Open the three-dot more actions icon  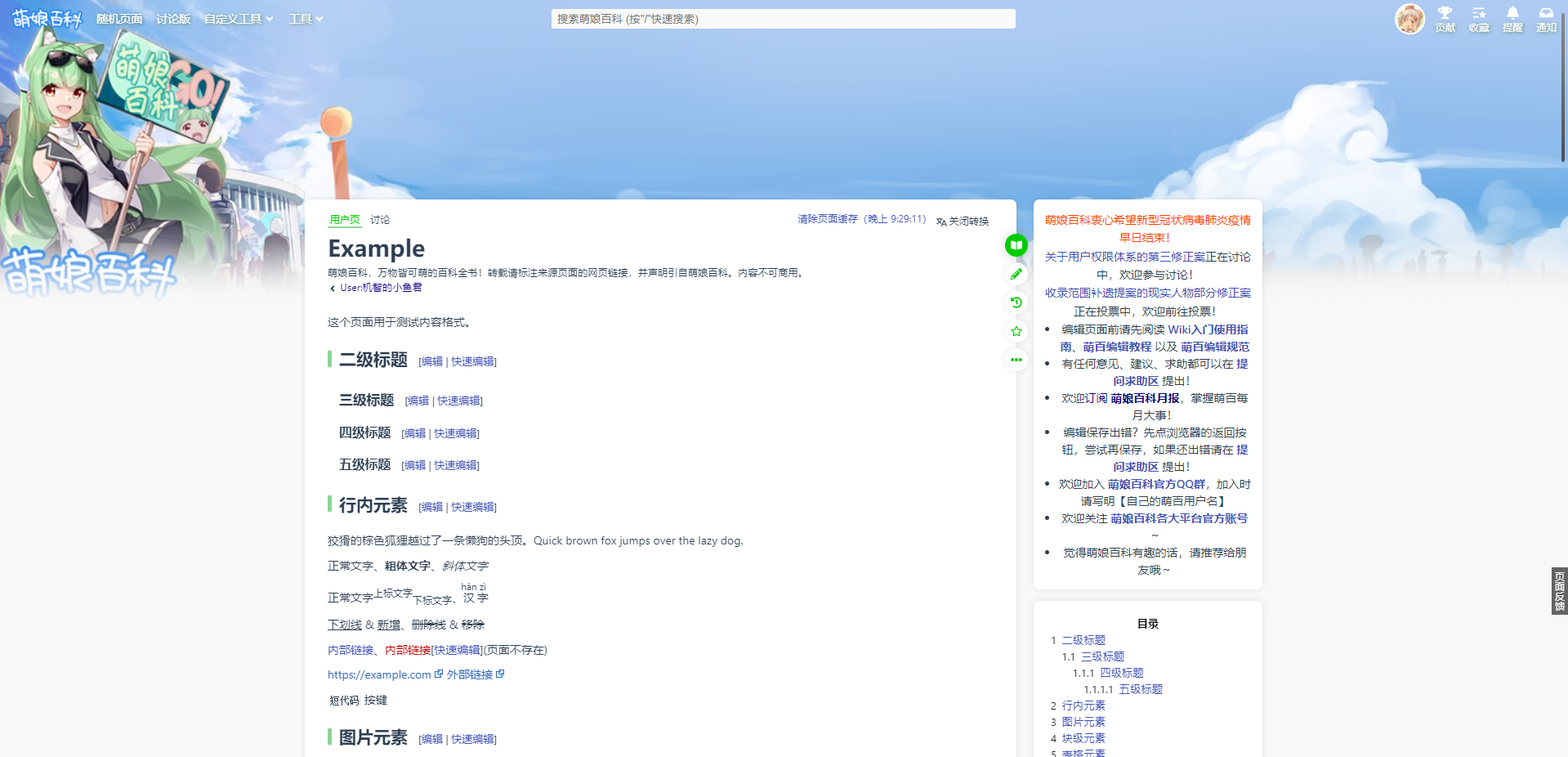coord(1016,360)
